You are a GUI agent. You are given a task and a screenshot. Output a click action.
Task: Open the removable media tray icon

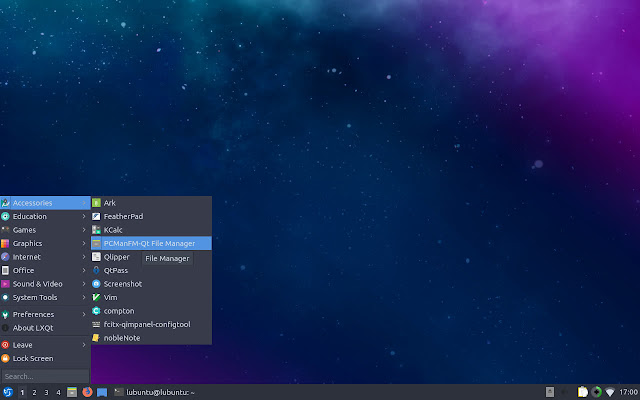(550, 392)
